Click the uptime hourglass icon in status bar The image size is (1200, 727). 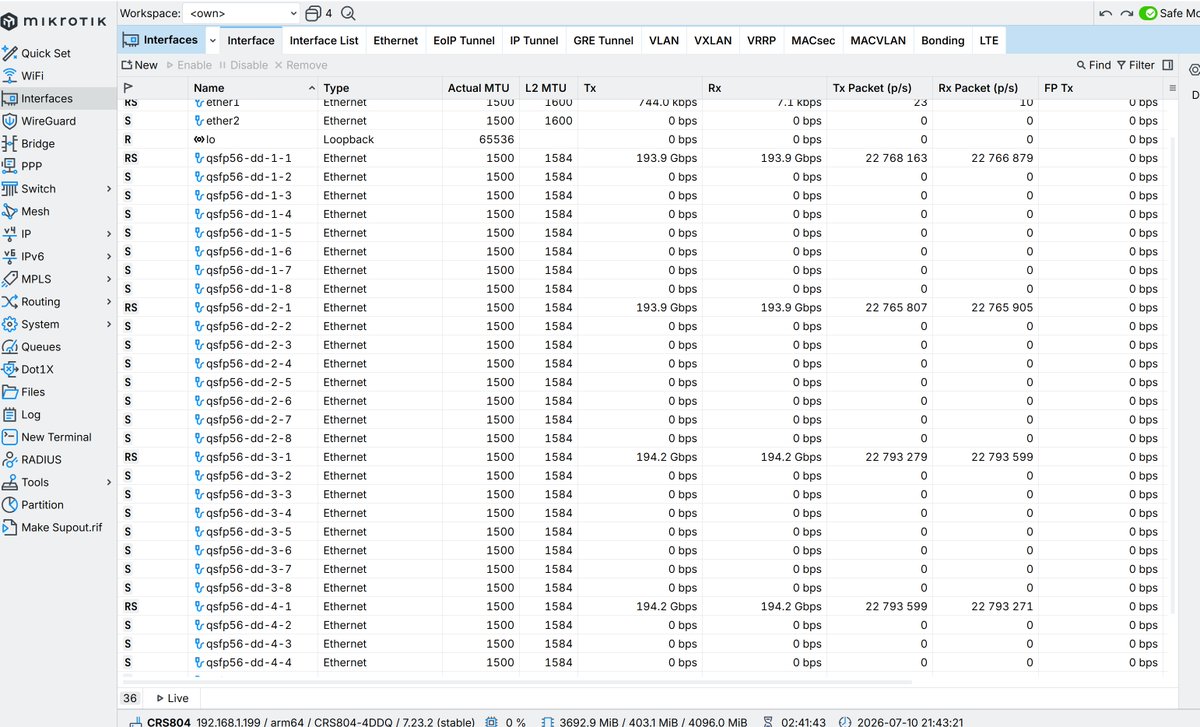tap(768, 721)
